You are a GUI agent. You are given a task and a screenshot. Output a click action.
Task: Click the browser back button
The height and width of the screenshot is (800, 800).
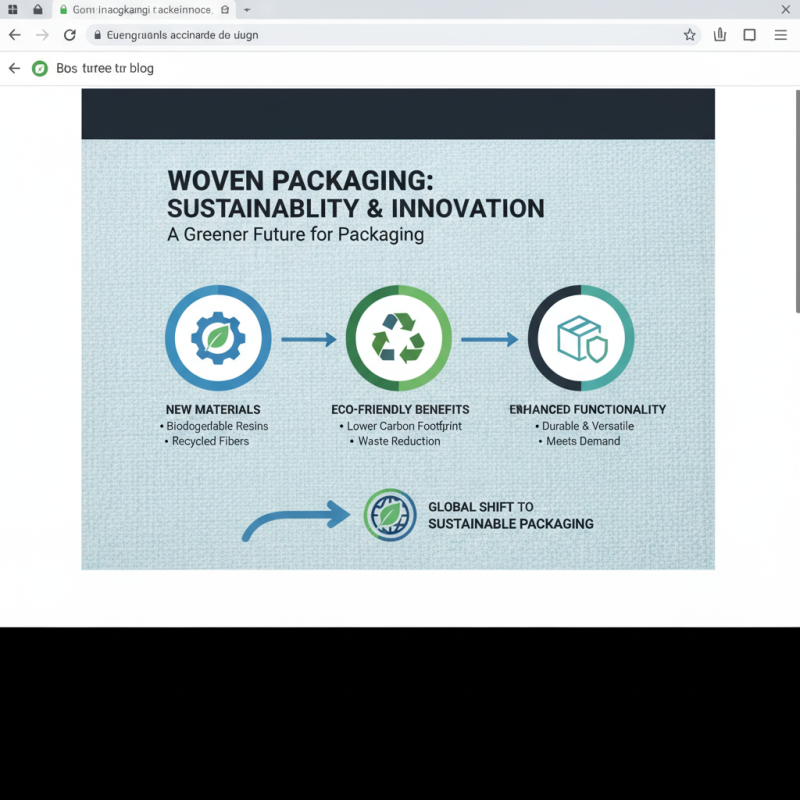pyautogui.click(x=13, y=34)
